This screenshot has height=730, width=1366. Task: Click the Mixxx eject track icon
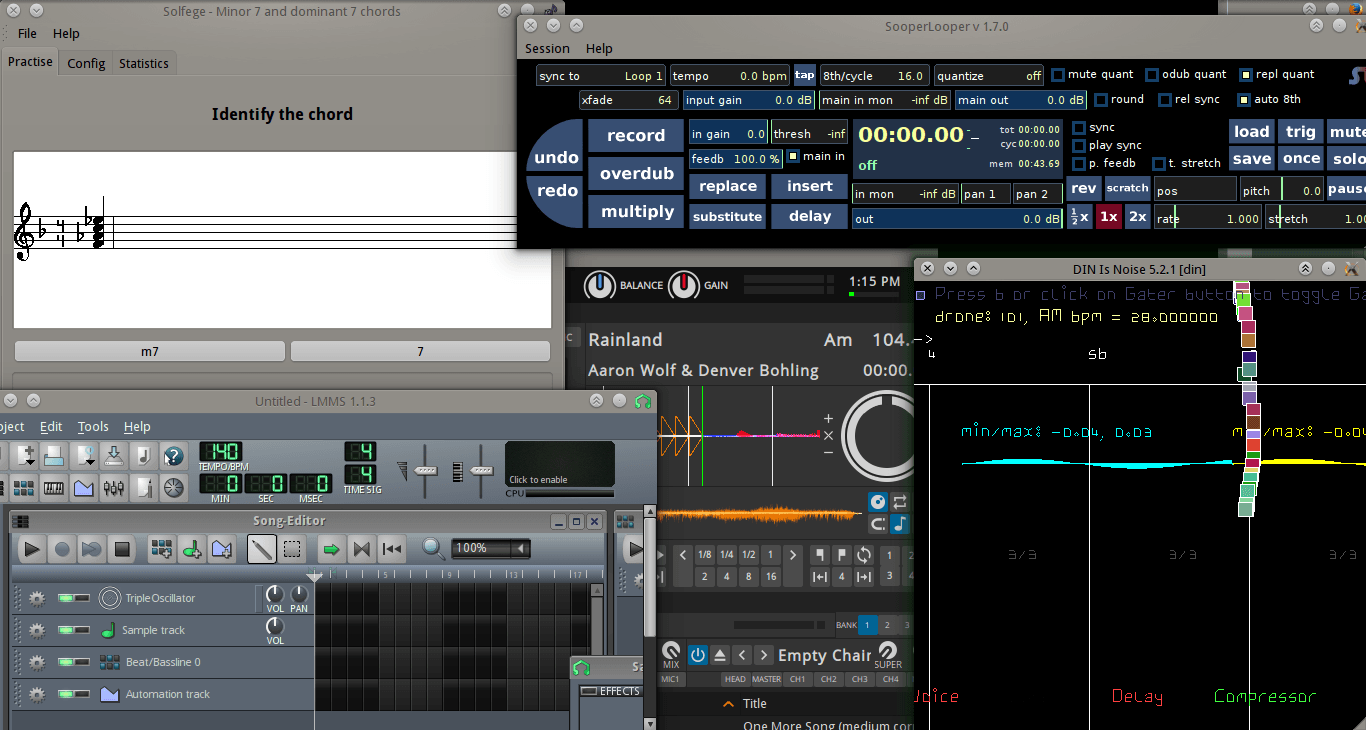click(720, 656)
